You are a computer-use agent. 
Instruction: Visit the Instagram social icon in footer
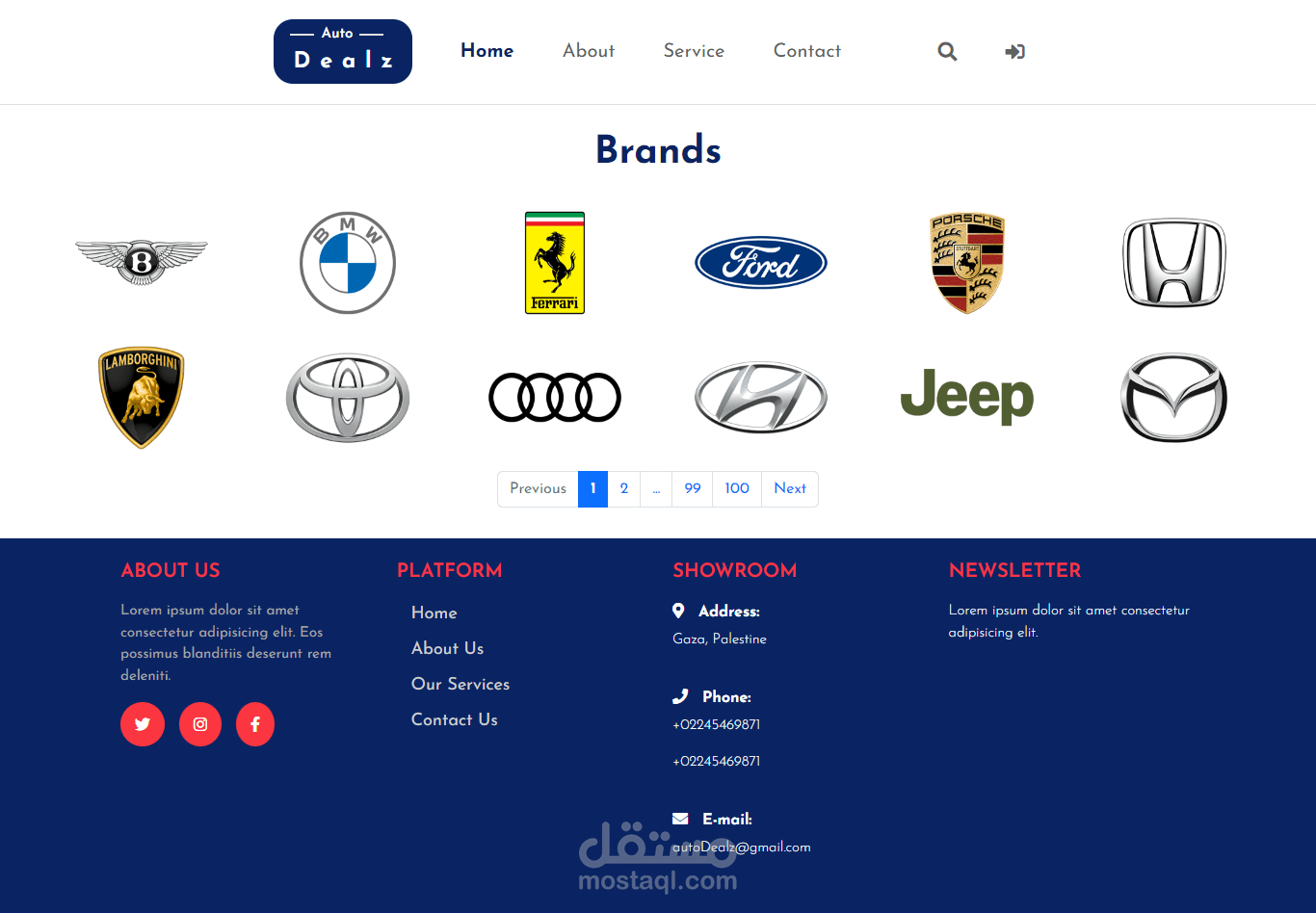200,724
